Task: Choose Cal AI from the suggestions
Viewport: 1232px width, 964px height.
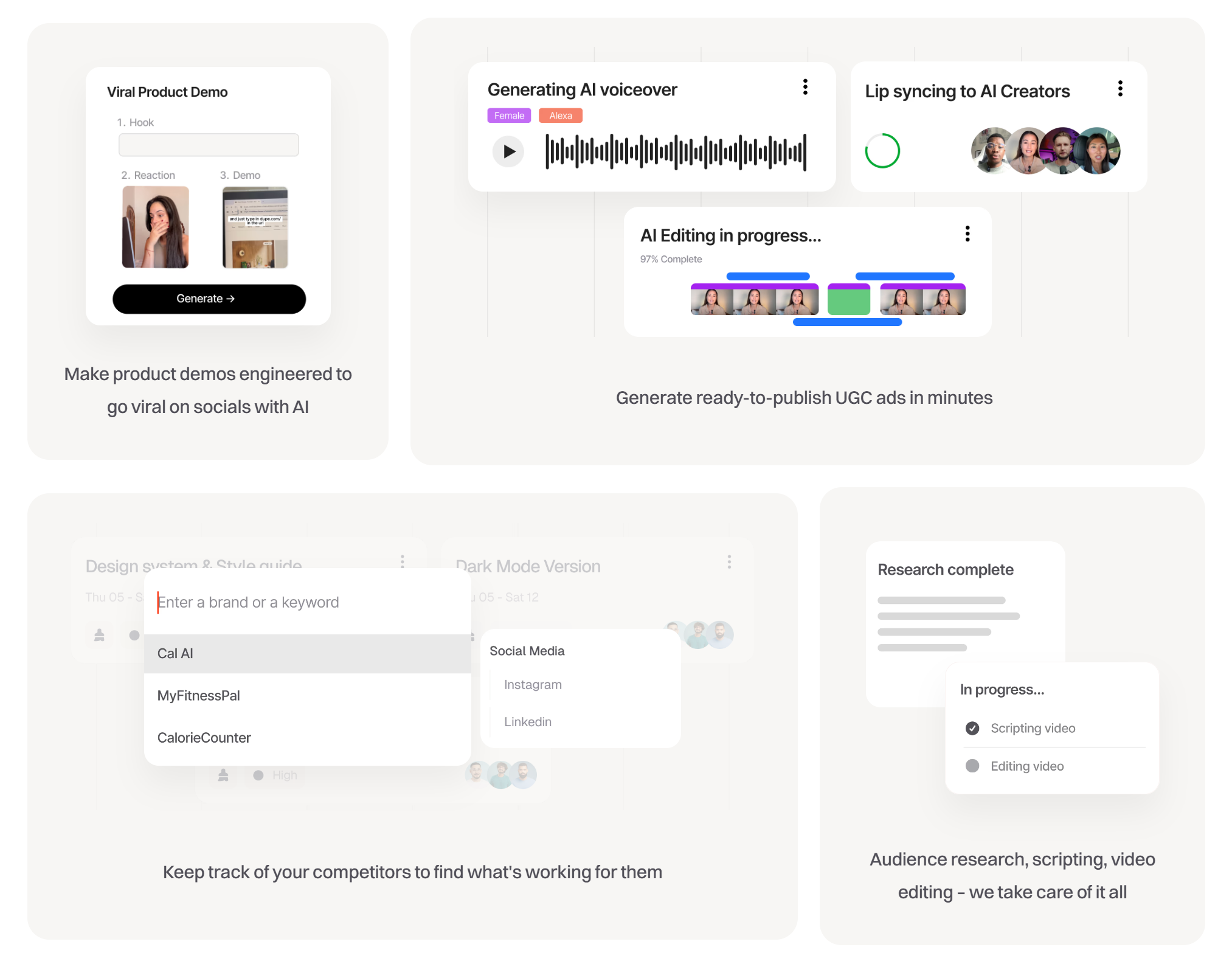Action: 308,653
